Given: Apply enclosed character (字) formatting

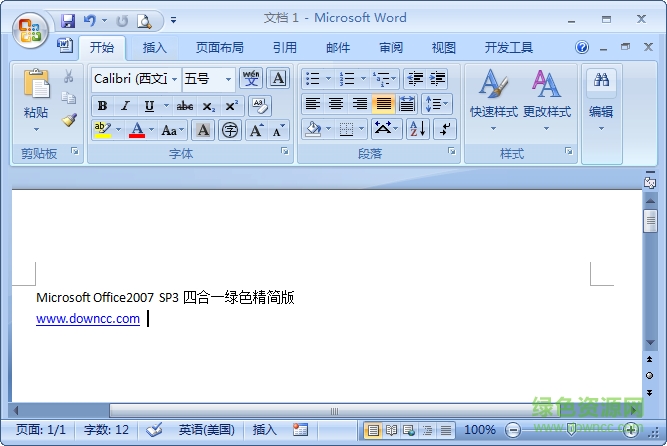Looking at the screenshot, I should tap(230, 130).
